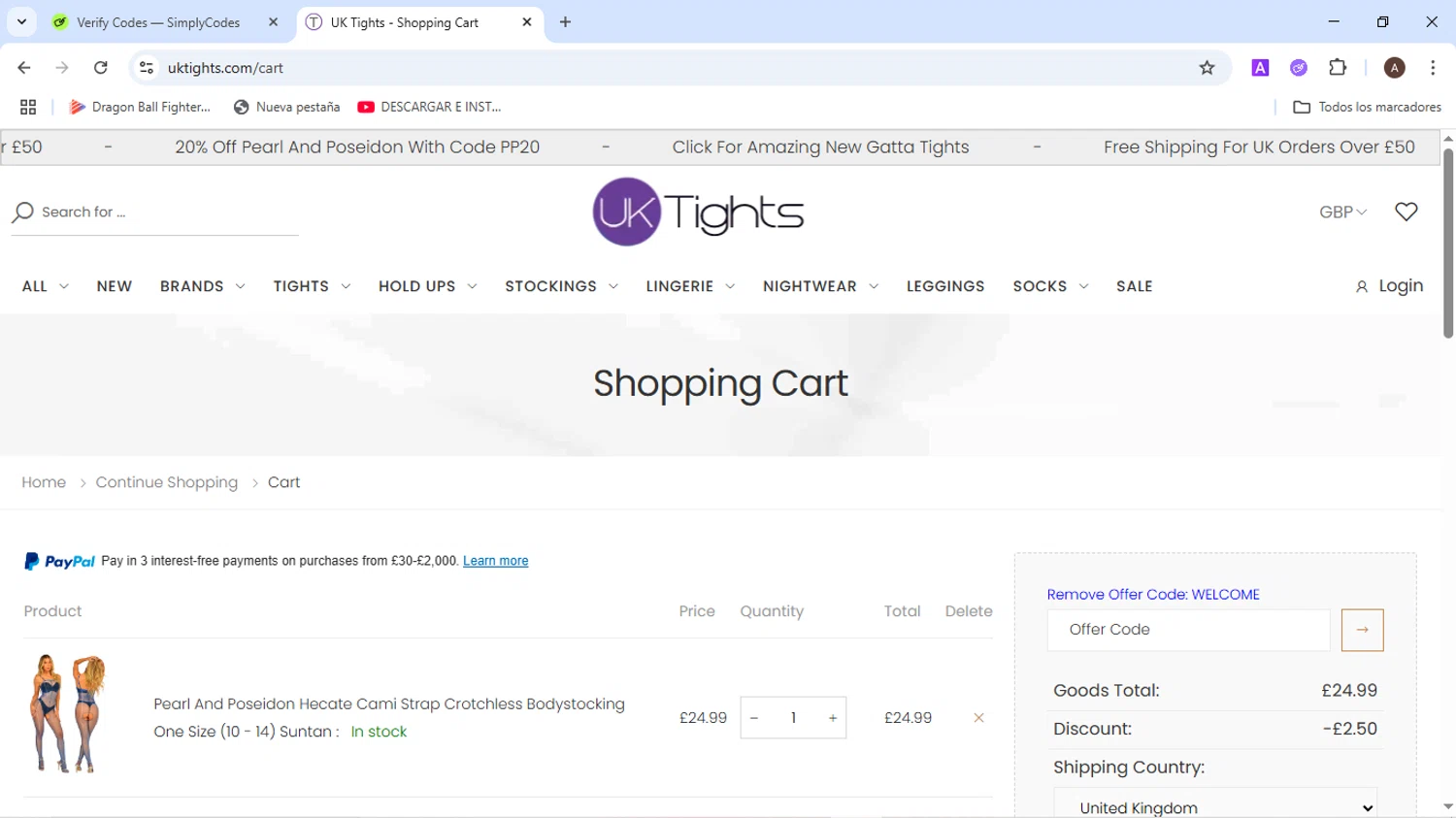Screen dimensions: 1456x818
Task: Reload the uktights.com cart page
Action: point(101,68)
